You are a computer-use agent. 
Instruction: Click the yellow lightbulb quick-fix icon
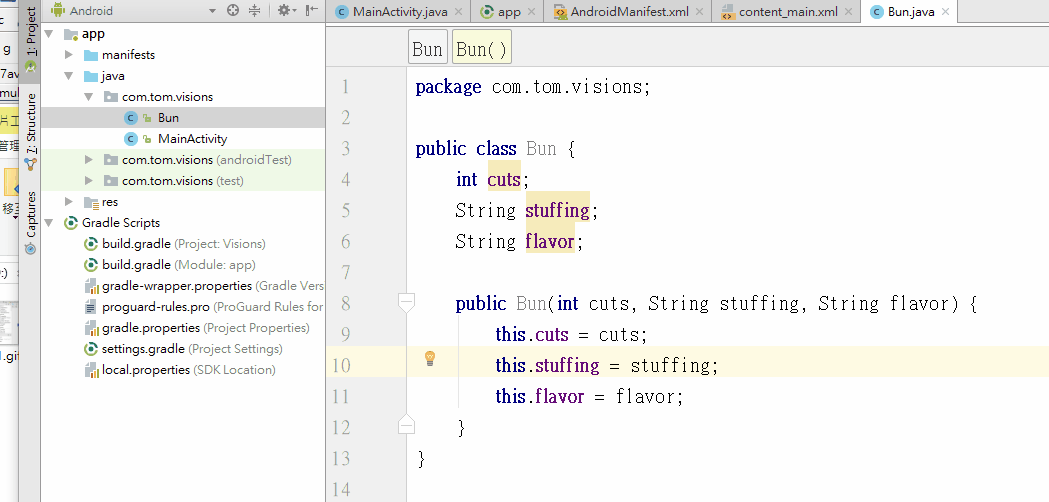tap(430, 358)
